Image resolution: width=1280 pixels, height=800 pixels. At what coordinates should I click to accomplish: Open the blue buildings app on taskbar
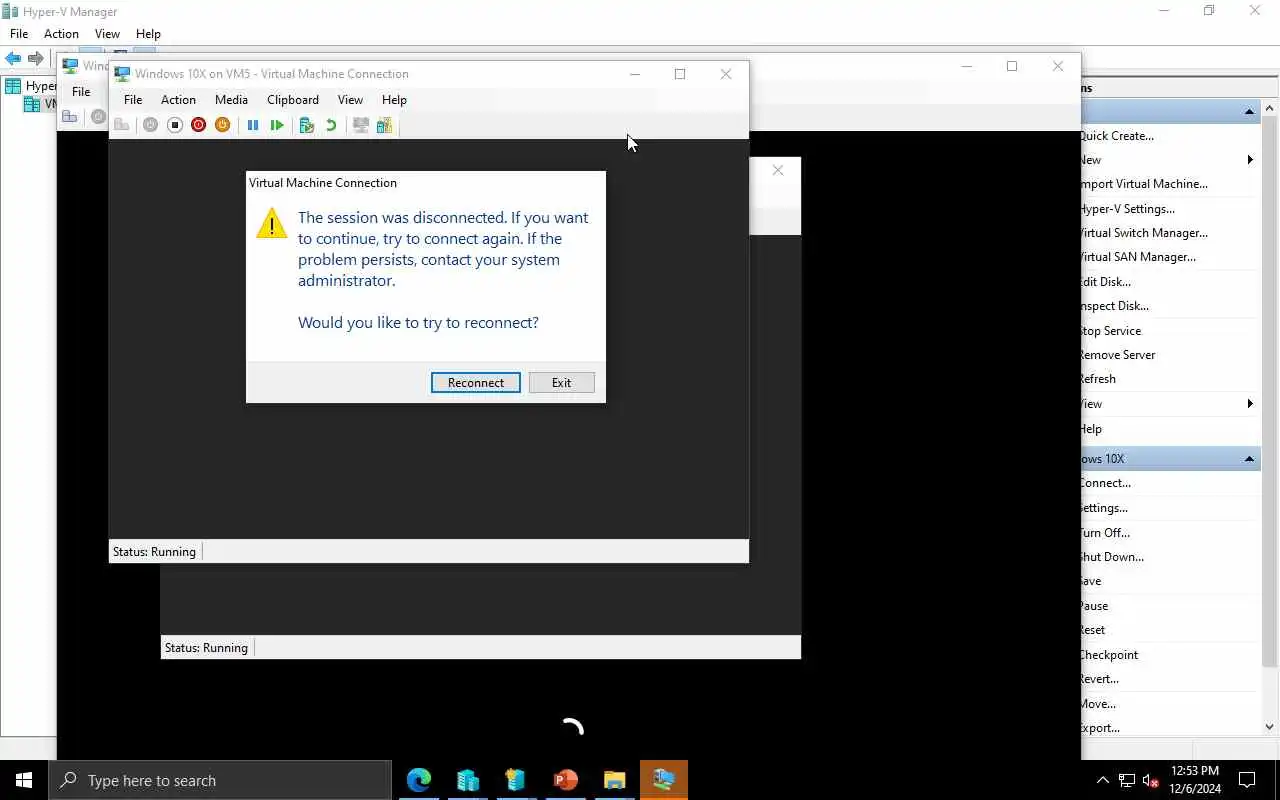(x=467, y=780)
